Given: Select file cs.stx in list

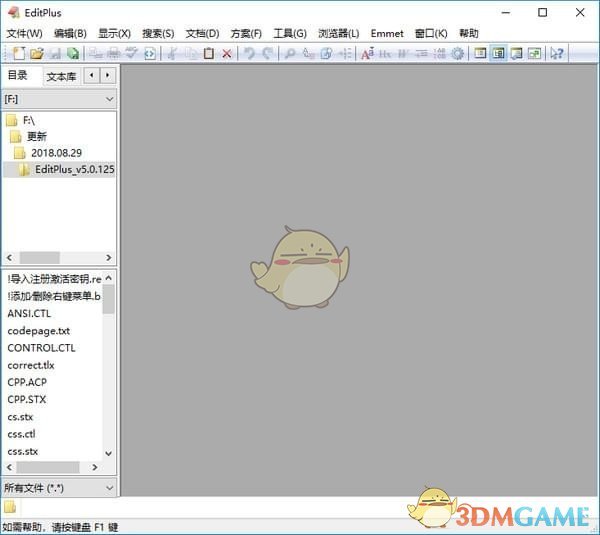Looking at the screenshot, I should 20,417.
